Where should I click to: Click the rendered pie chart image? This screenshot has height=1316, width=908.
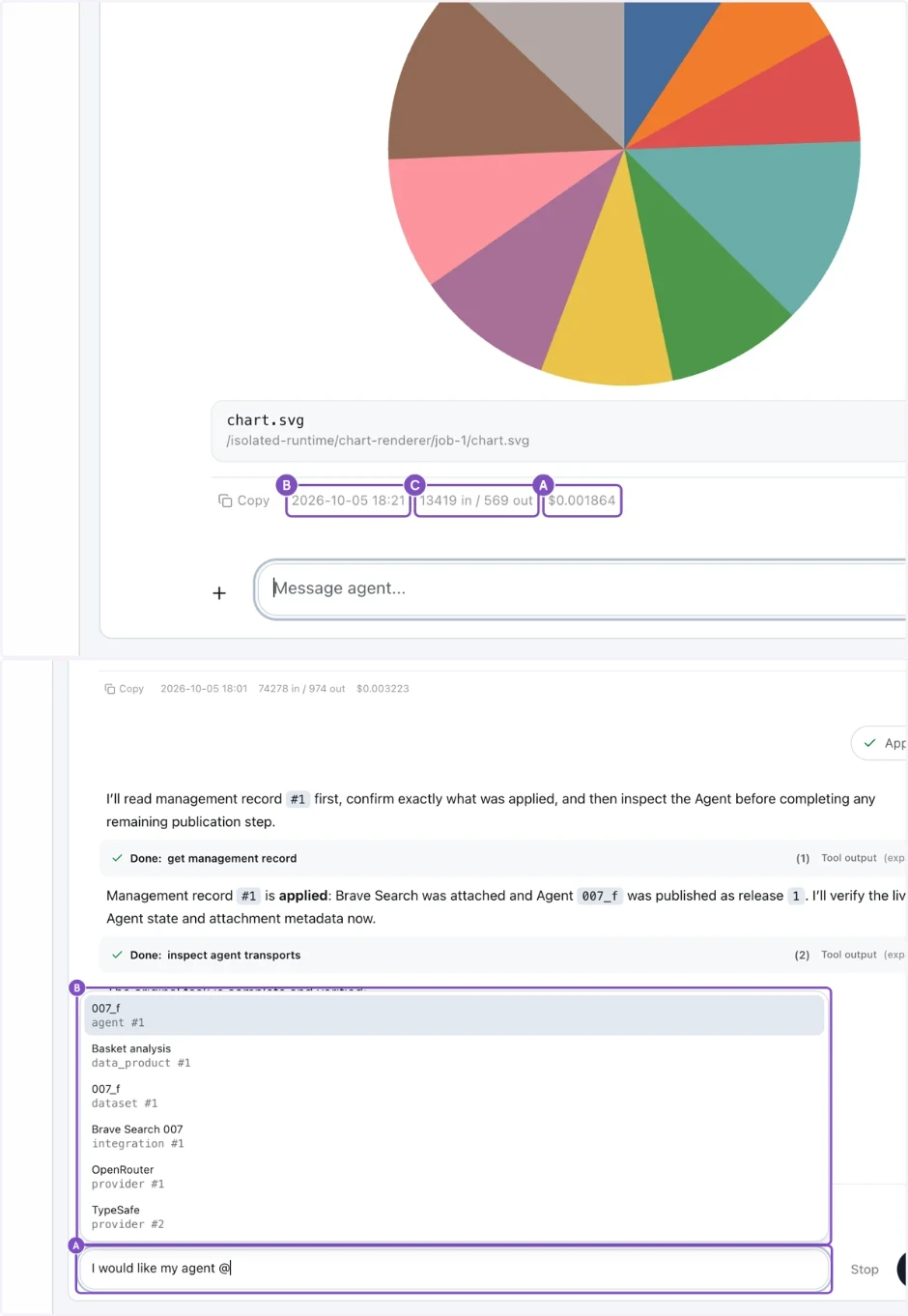tap(624, 193)
